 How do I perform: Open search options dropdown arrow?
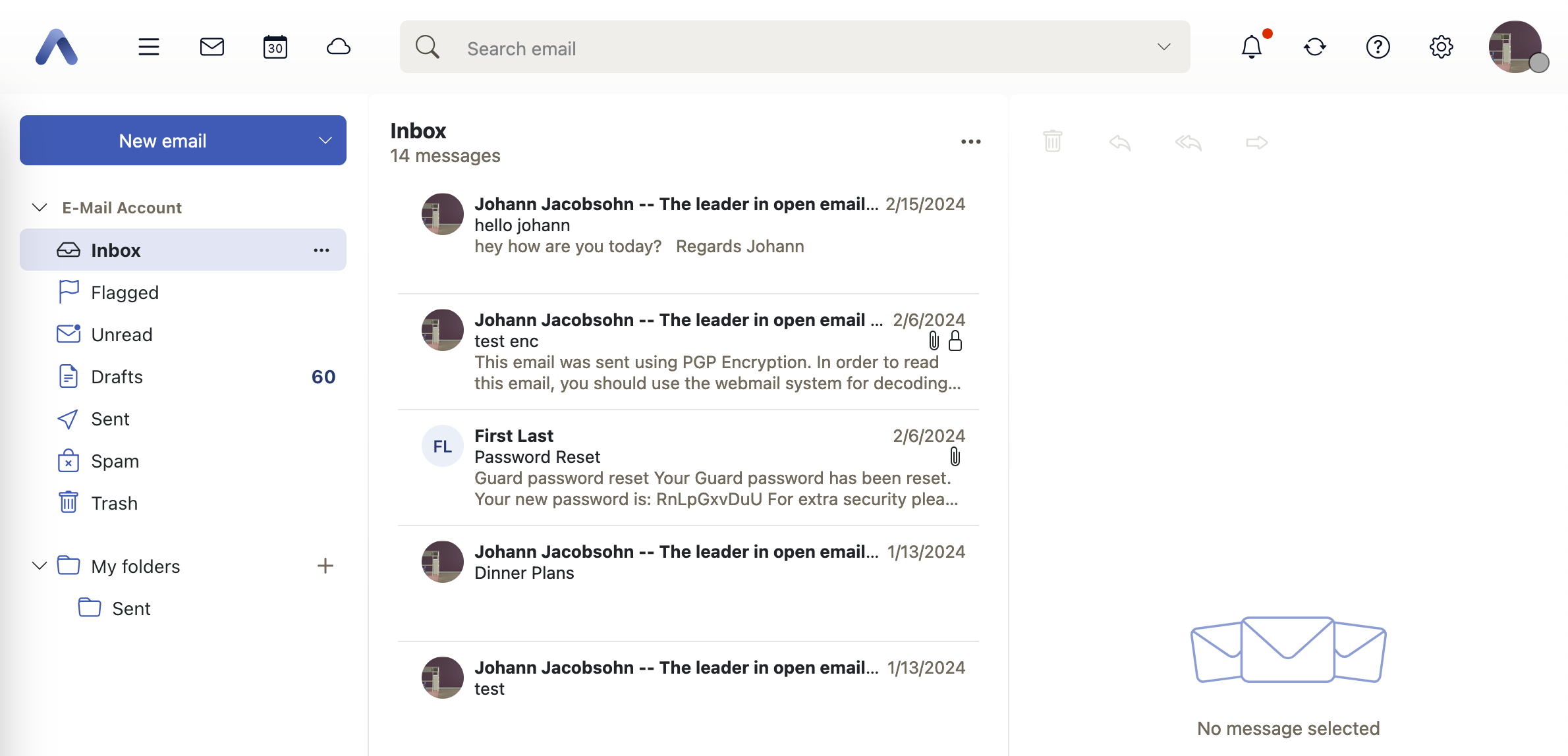1163,47
